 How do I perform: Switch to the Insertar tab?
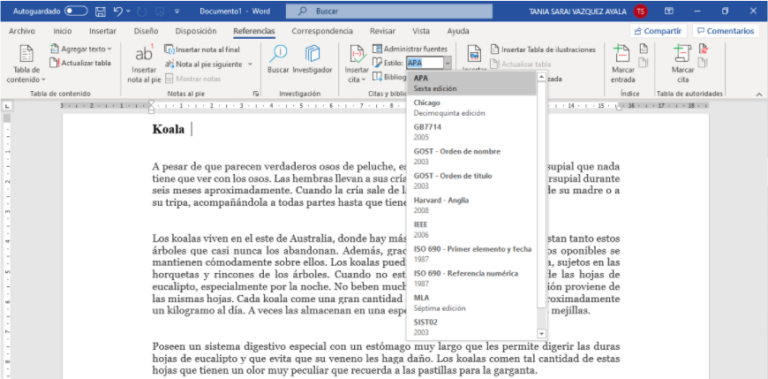click(x=103, y=31)
